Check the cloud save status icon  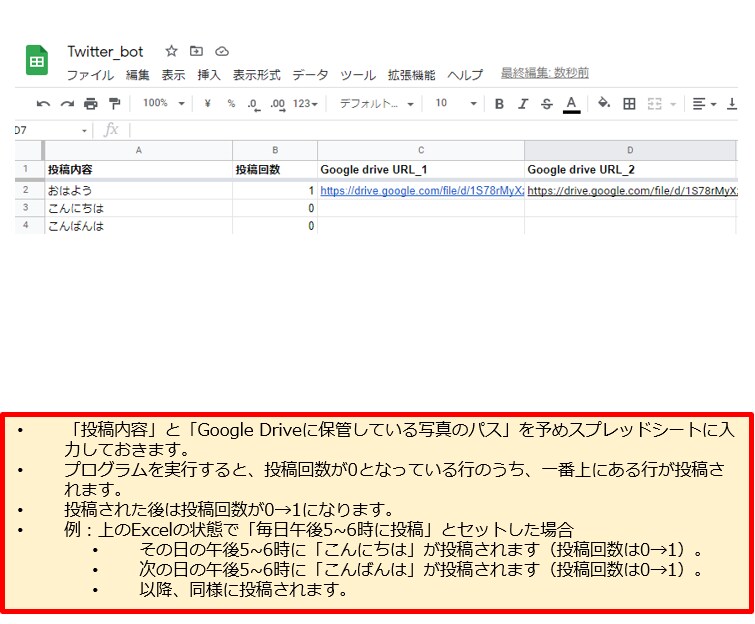coord(221,51)
